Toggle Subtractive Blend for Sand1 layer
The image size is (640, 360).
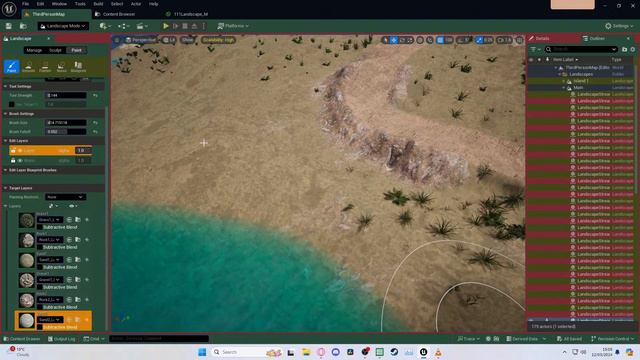coord(40,267)
